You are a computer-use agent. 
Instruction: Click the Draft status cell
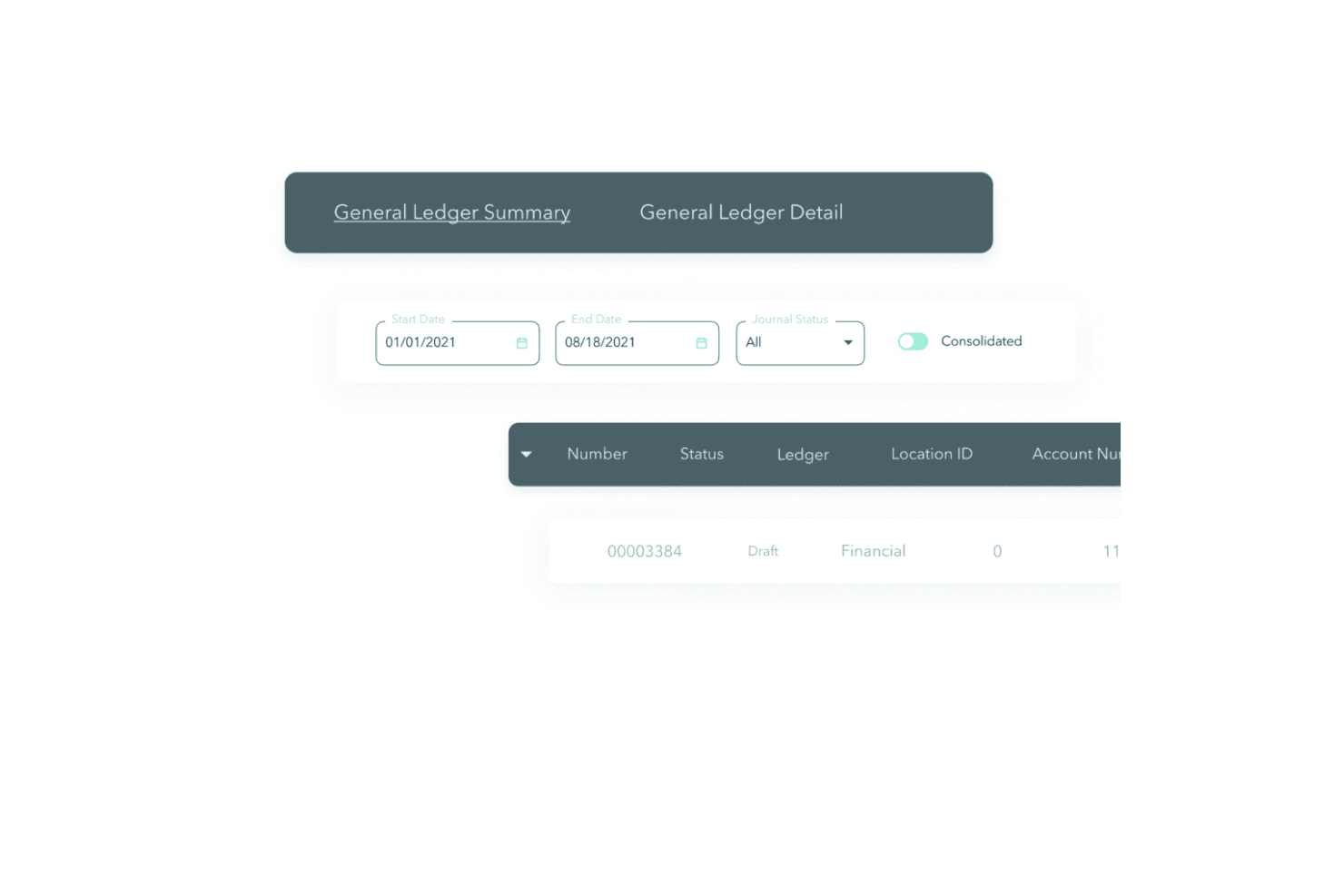(763, 551)
